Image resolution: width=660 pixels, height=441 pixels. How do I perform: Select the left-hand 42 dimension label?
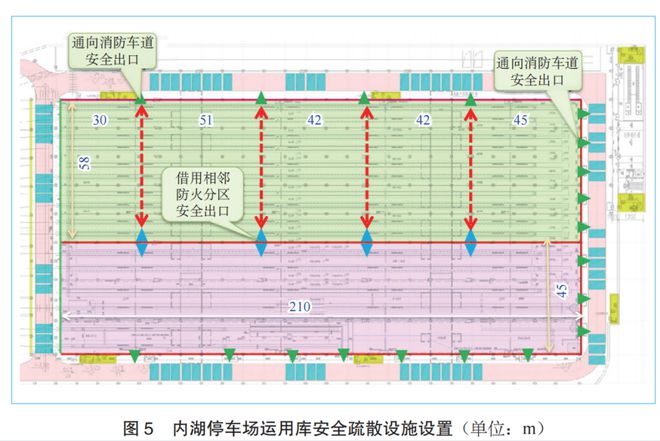(x=314, y=120)
